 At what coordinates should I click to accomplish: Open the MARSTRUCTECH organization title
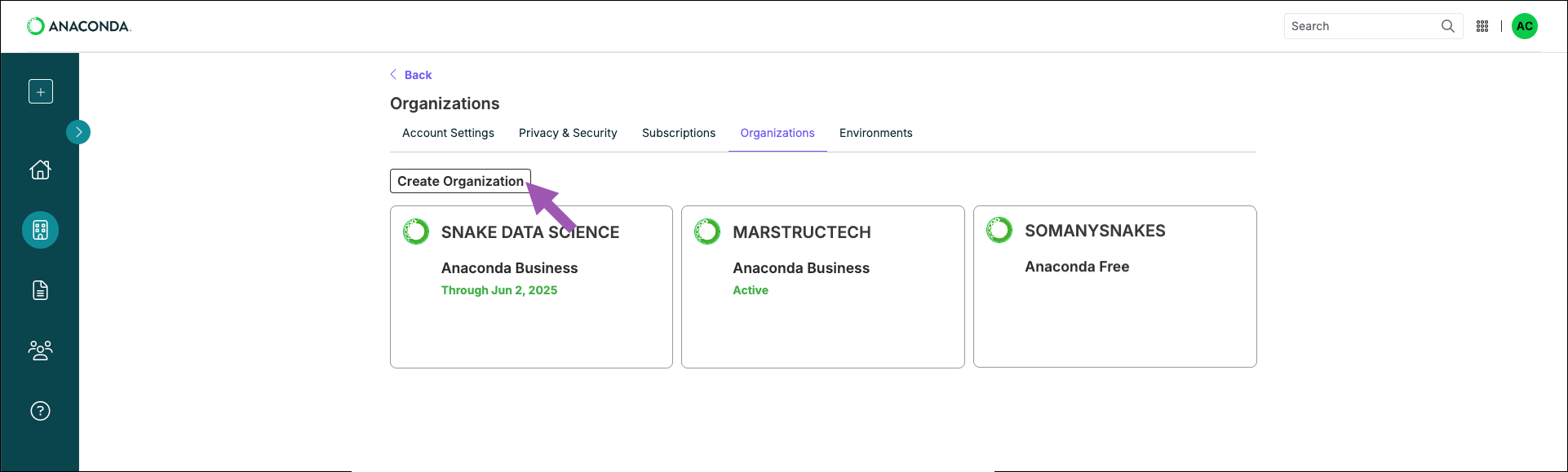coord(802,232)
